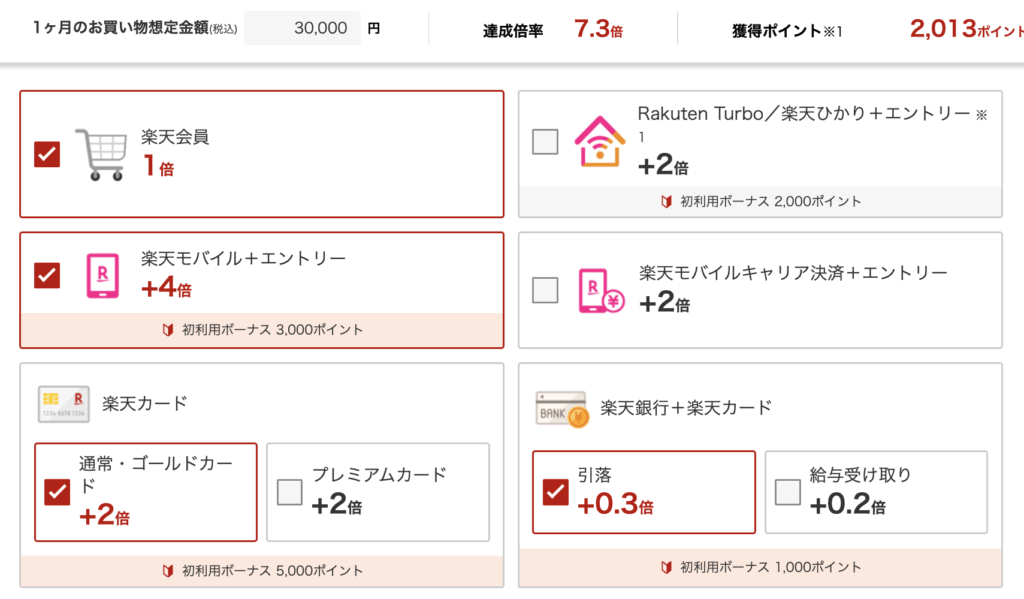Uncheck the 引落 checkbox
The image size is (1024, 599).
click(x=556, y=492)
